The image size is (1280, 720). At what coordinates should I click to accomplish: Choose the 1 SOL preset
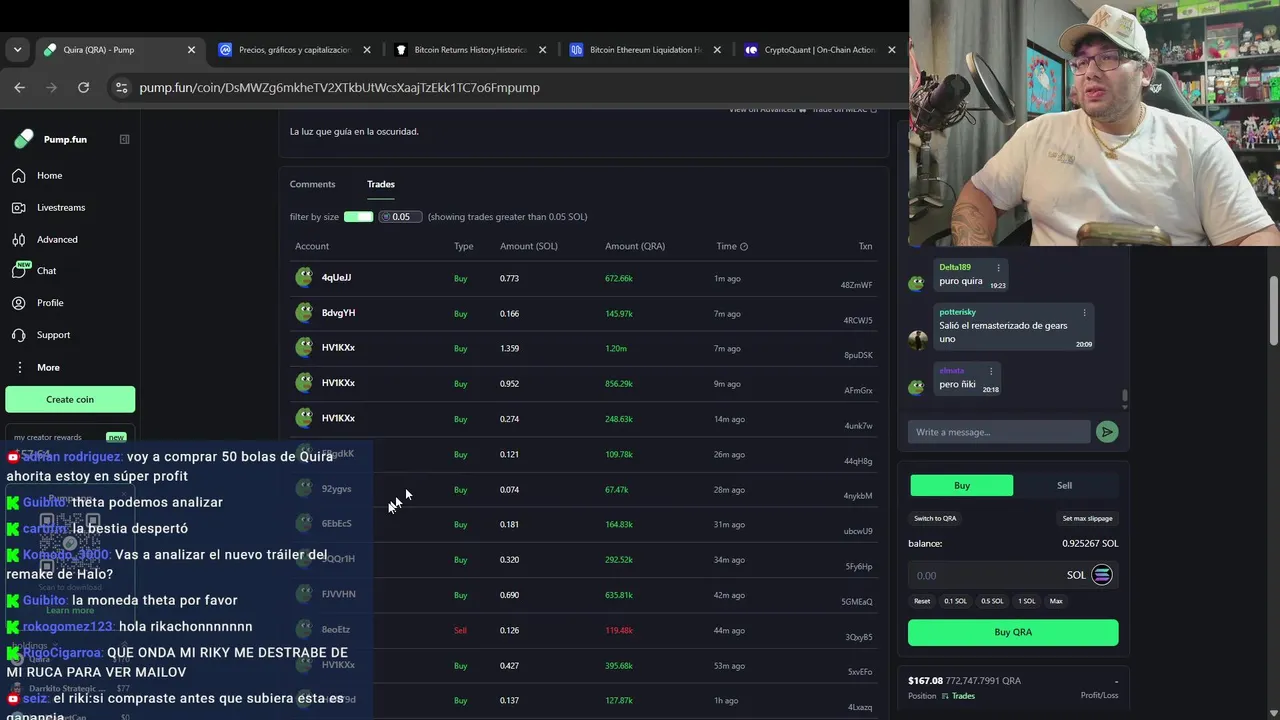tap(1026, 601)
